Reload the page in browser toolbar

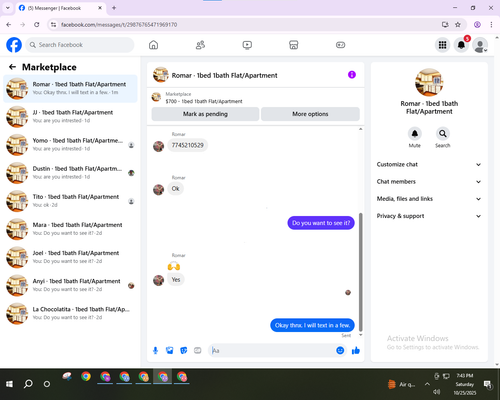pyautogui.click(x=37, y=25)
